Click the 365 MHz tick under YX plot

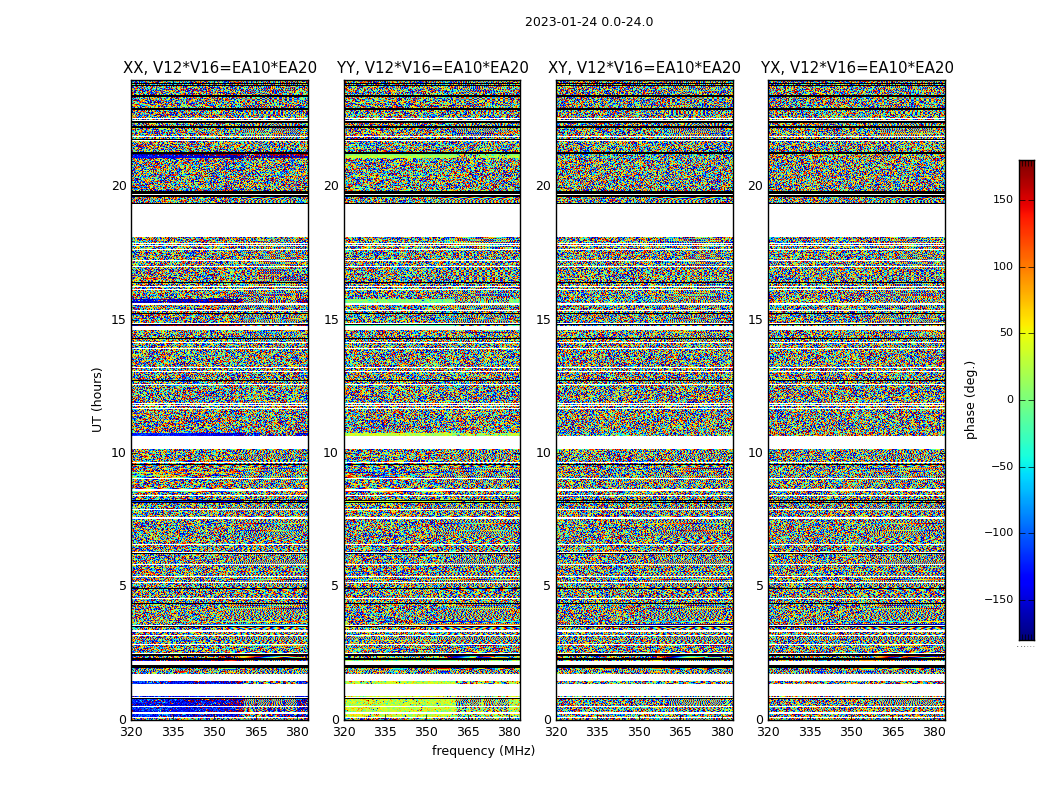pyautogui.click(x=893, y=732)
